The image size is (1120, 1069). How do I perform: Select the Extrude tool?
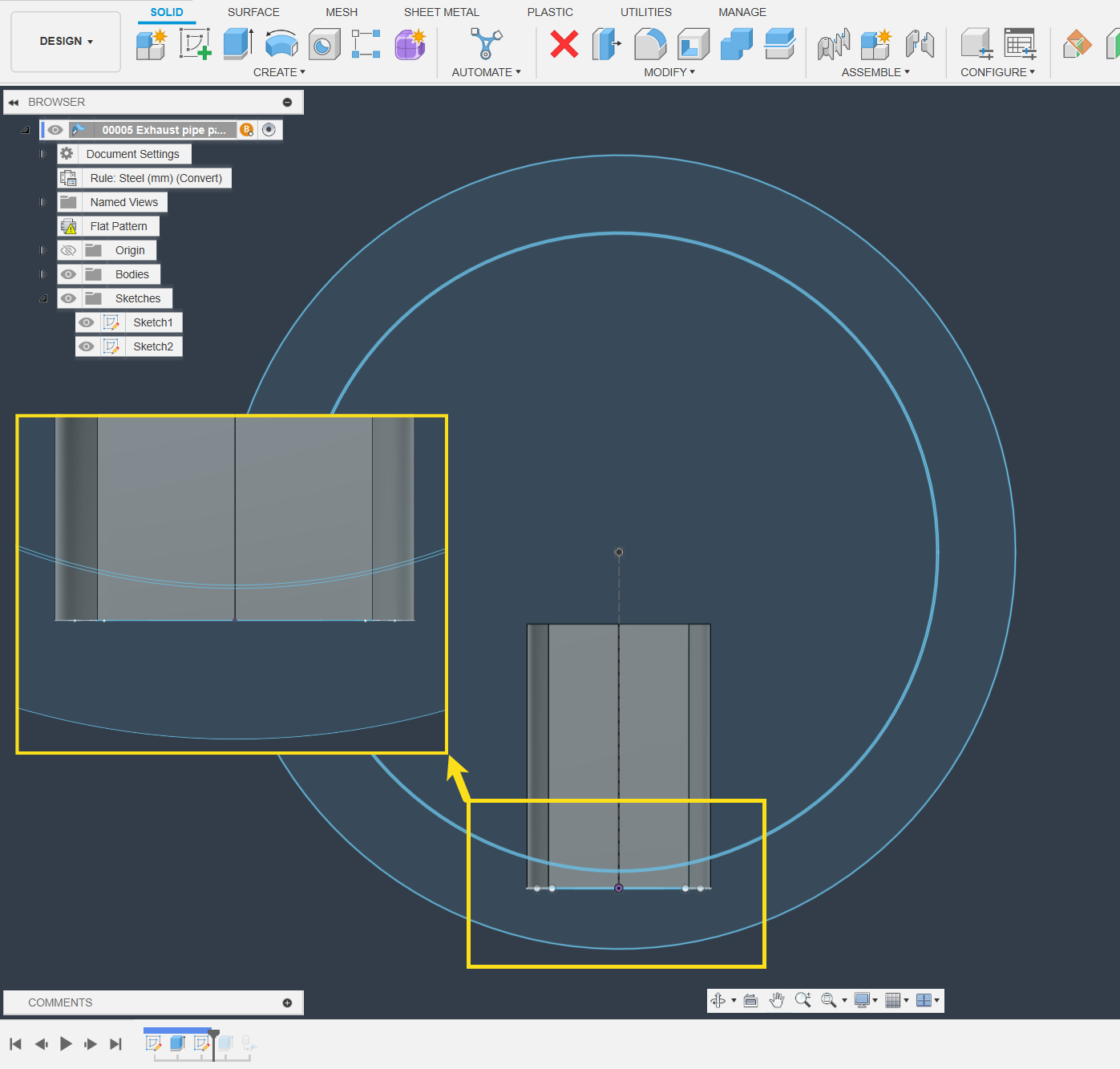[238, 44]
